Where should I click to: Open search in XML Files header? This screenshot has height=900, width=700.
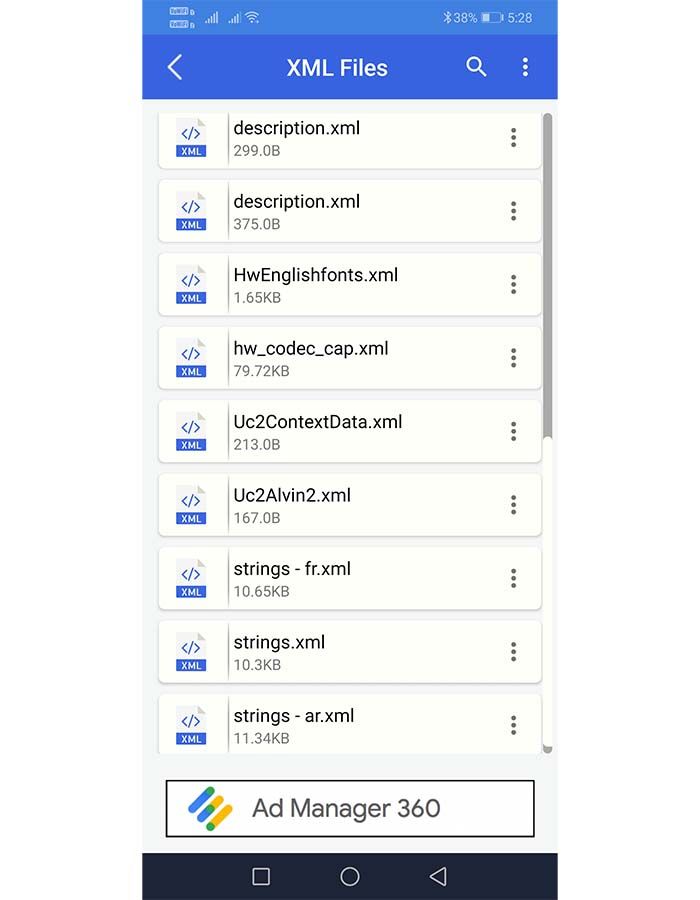[476, 67]
